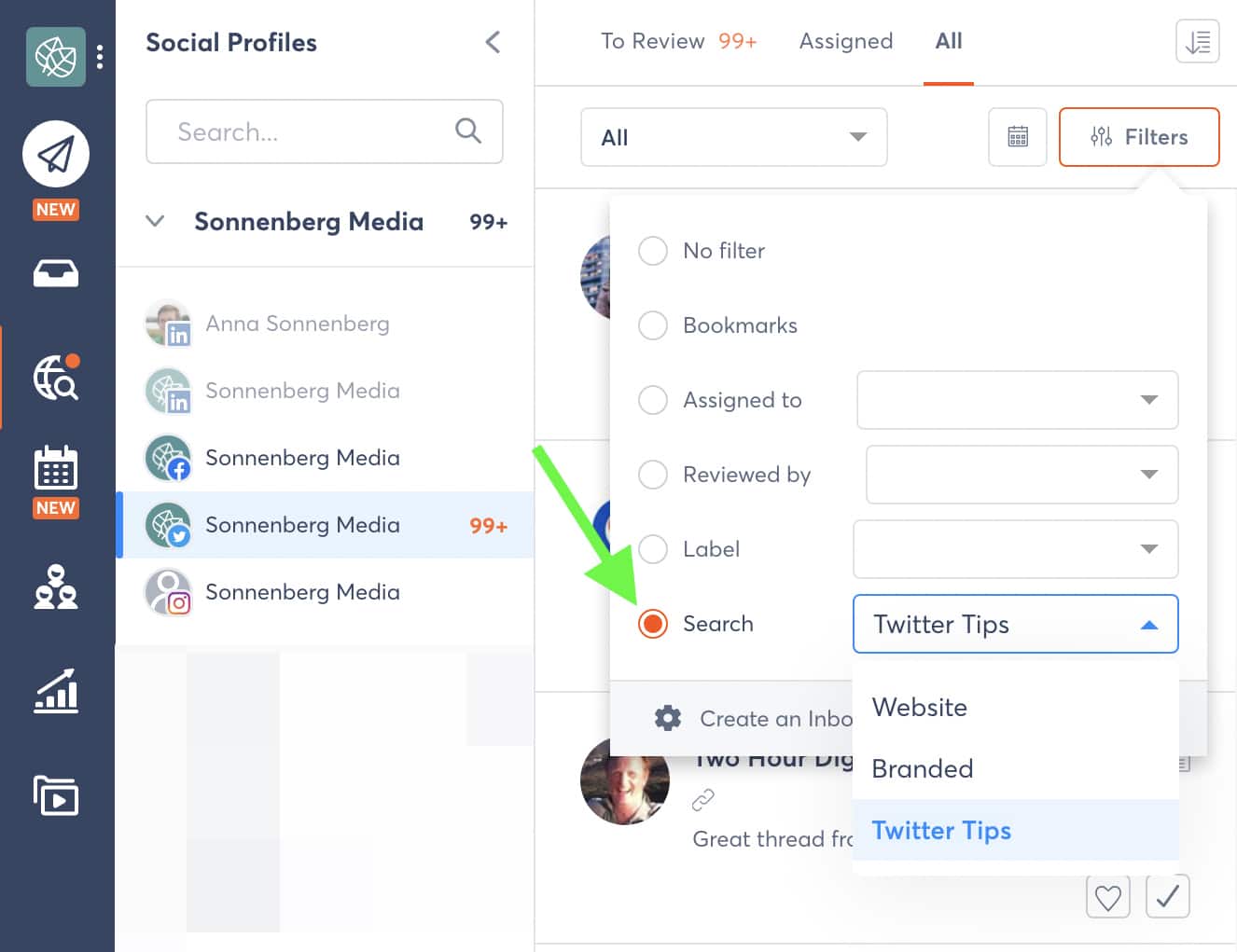1237x952 pixels.
Task: Click the social profiles Search field
Action: click(325, 131)
